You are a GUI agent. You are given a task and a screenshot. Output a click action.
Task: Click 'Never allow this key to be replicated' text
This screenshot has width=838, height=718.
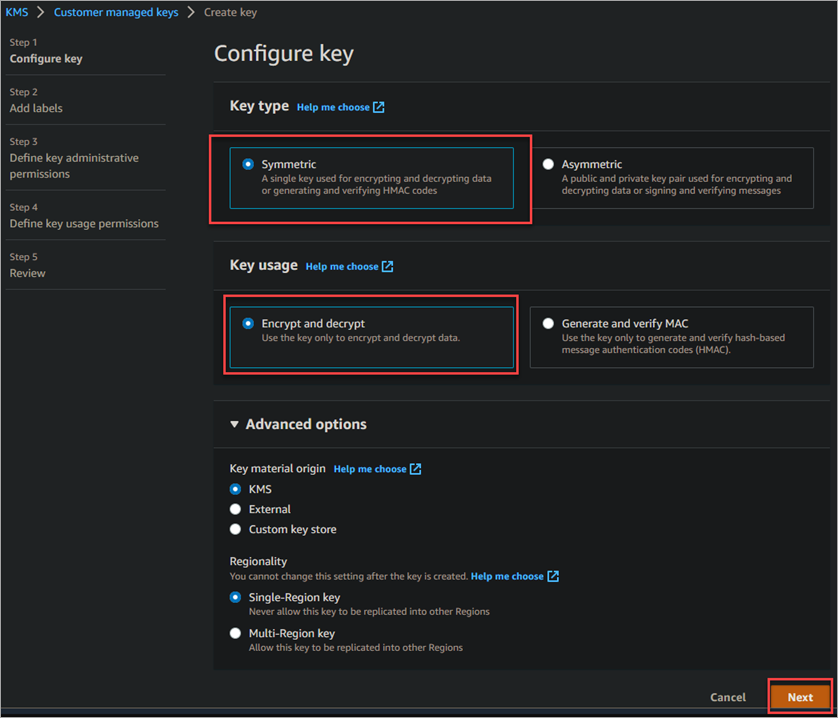369,612
